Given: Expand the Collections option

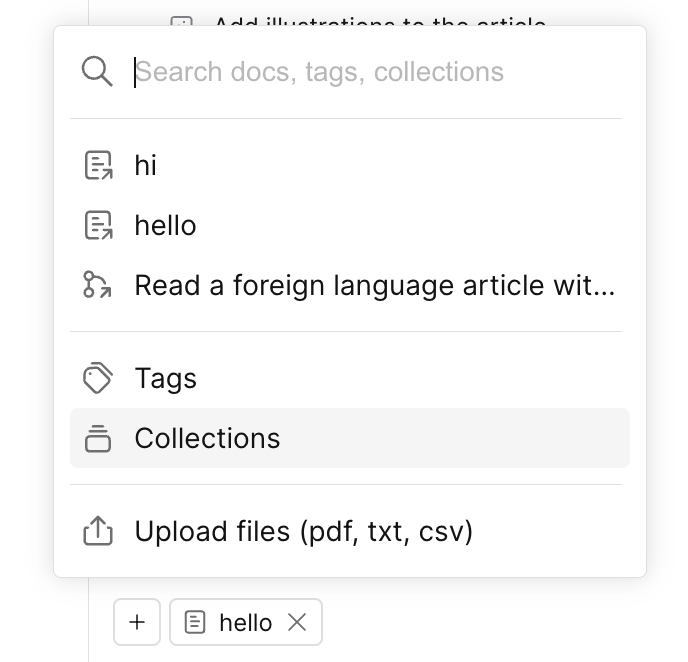Looking at the screenshot, I should click(x=208, y=438).
